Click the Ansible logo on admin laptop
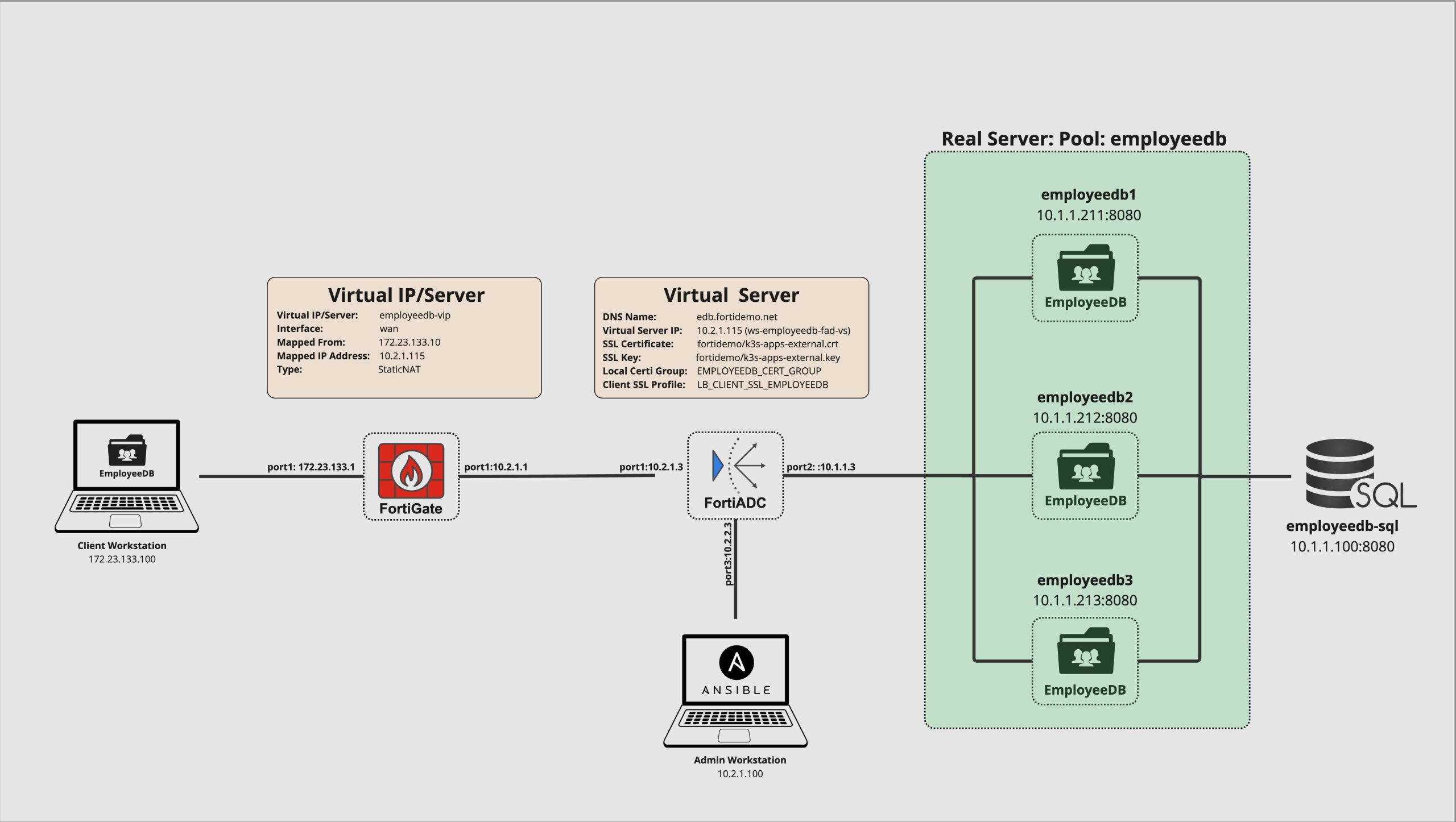The width and height of the screenshot is (1456, 822). click(736, 662)
